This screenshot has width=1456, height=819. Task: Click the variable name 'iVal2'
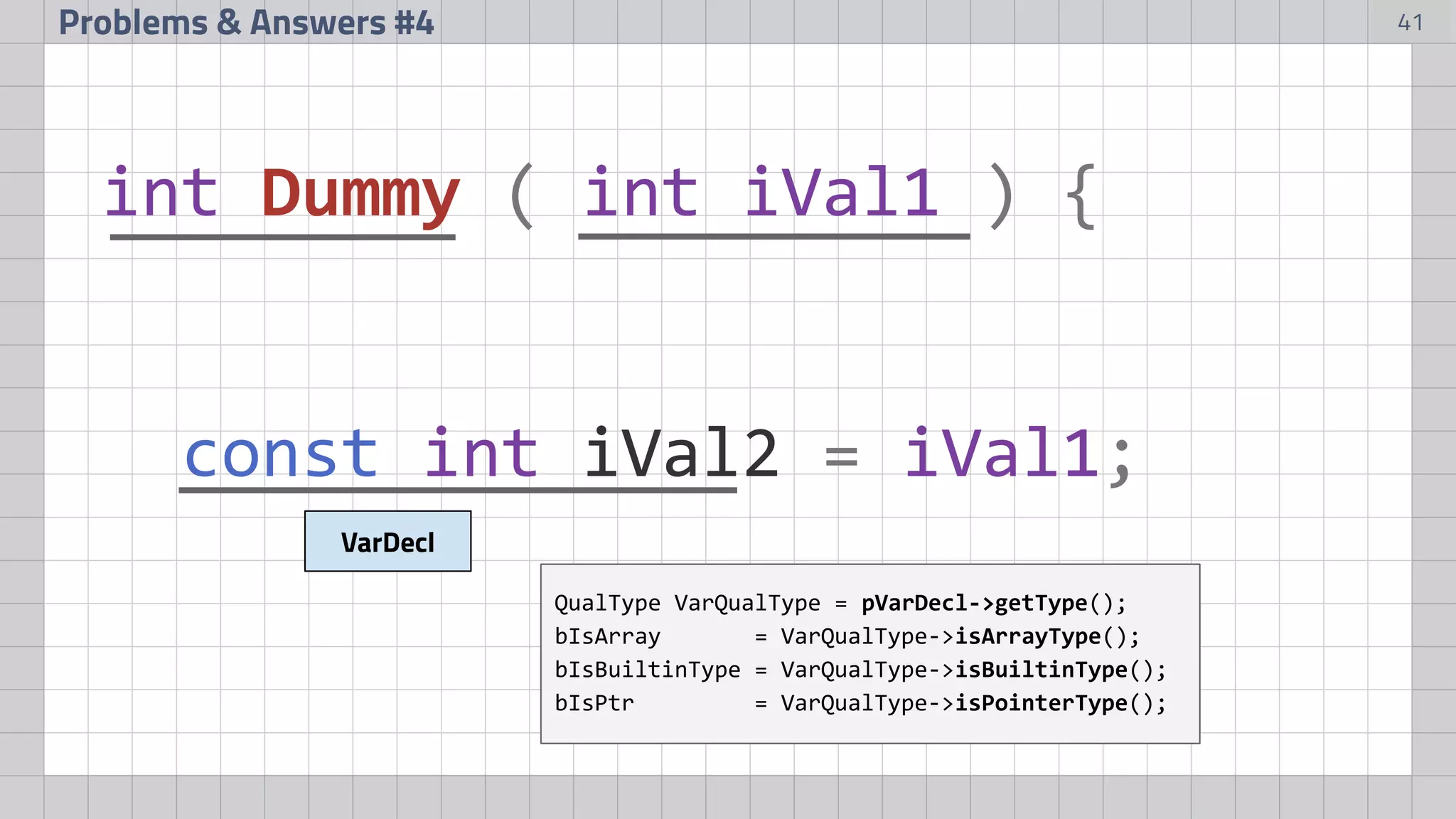681,452
